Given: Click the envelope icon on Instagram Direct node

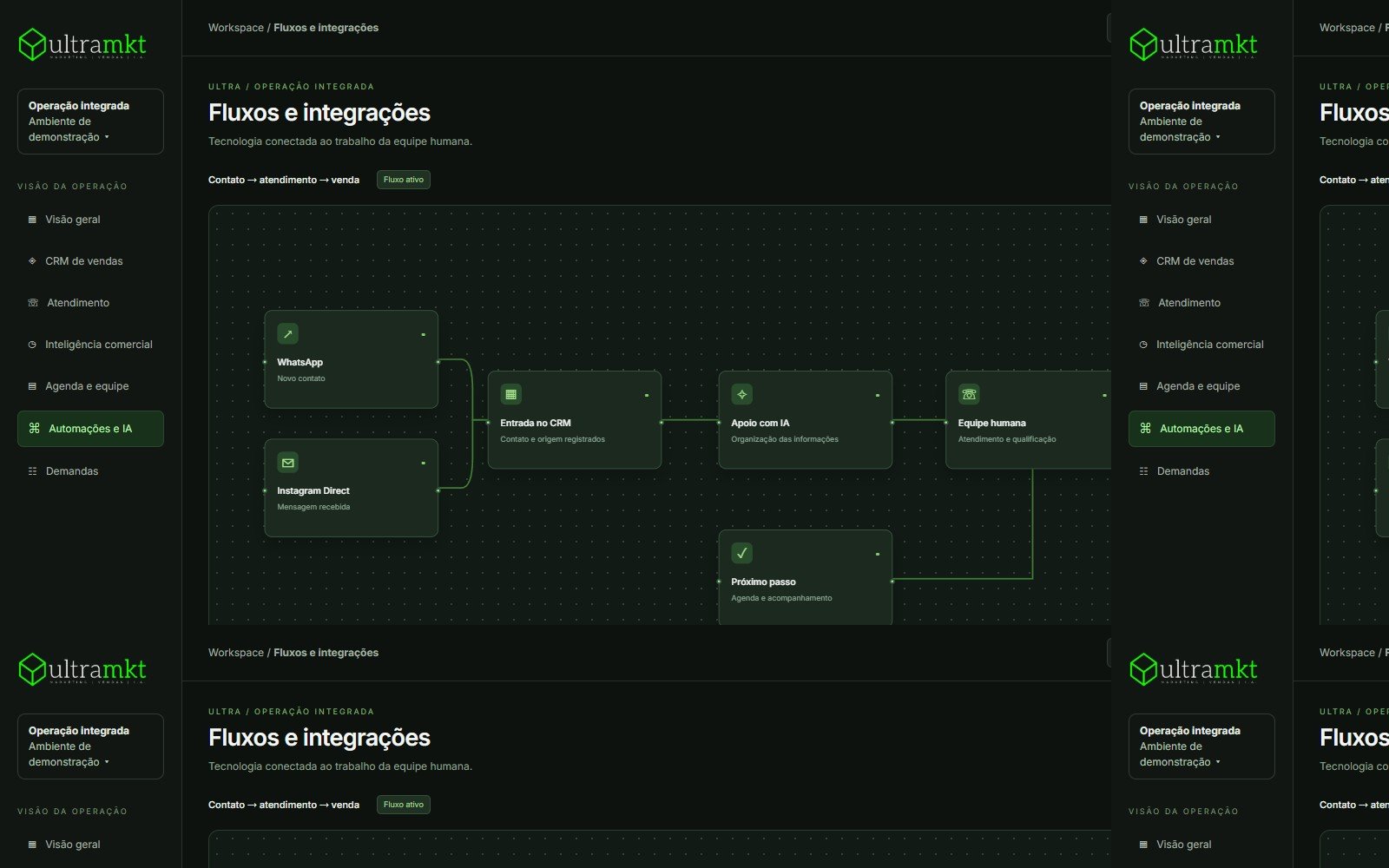Looking at the screenshot, I should pos(287,463).
